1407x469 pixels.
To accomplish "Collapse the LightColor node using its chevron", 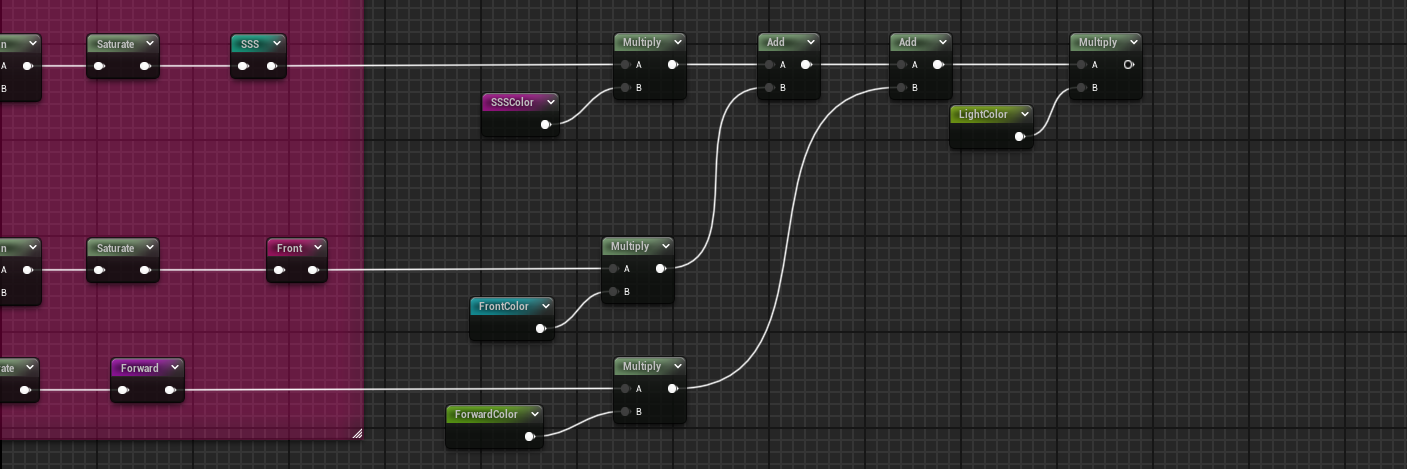I will (1025, 114).
